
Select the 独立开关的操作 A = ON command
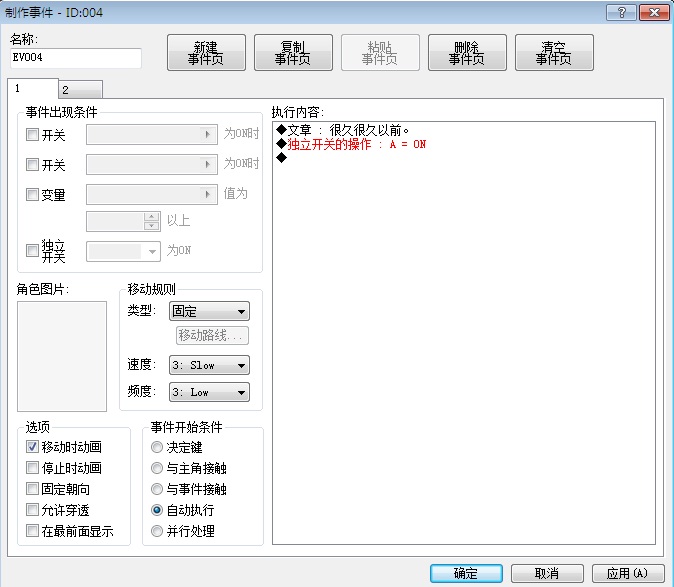(x=351, y=144)
